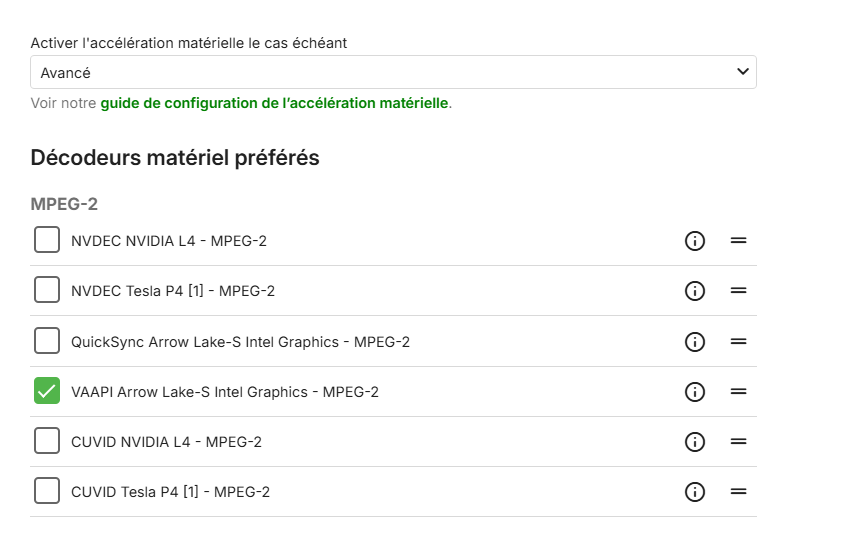The image size is (854, 539).
Task: Enable NVDEC Tesla P4 [1] decoder
Action: [x=47, y=290]
